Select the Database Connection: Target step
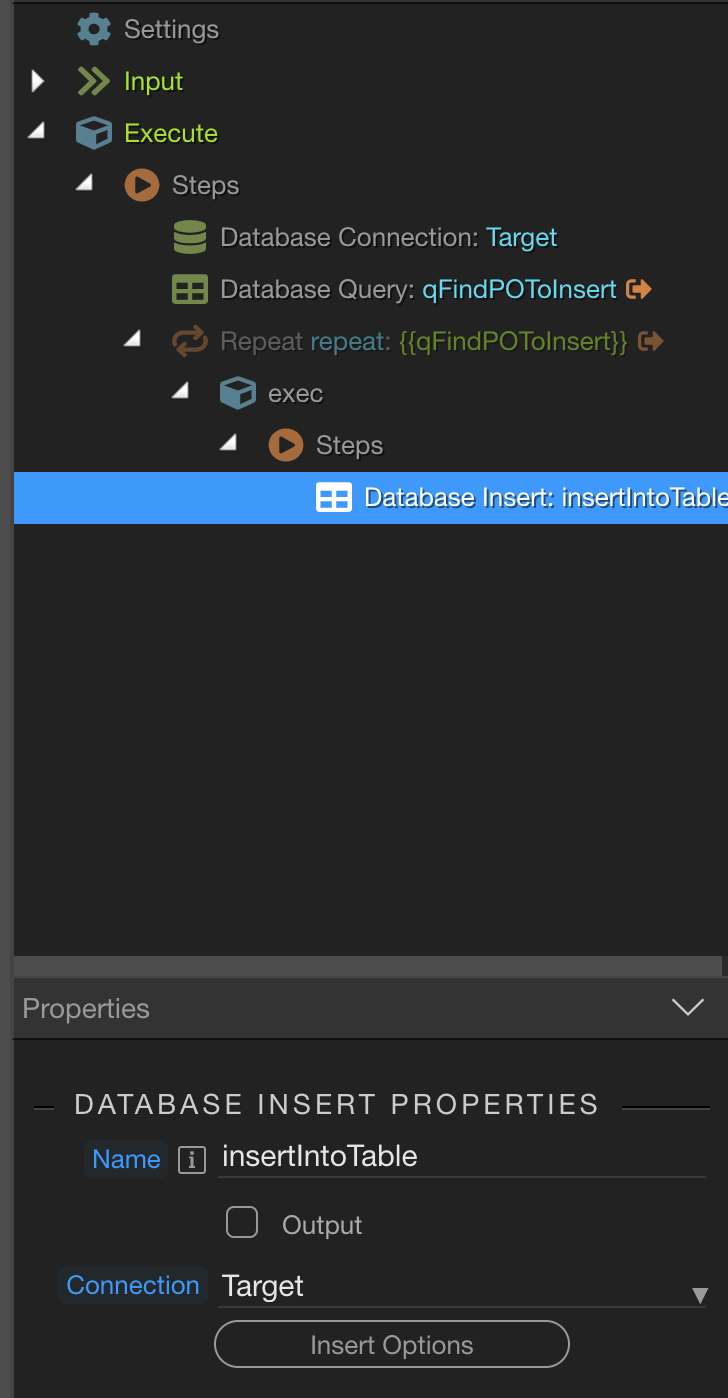728x1398 pixels. pos(365,237)
